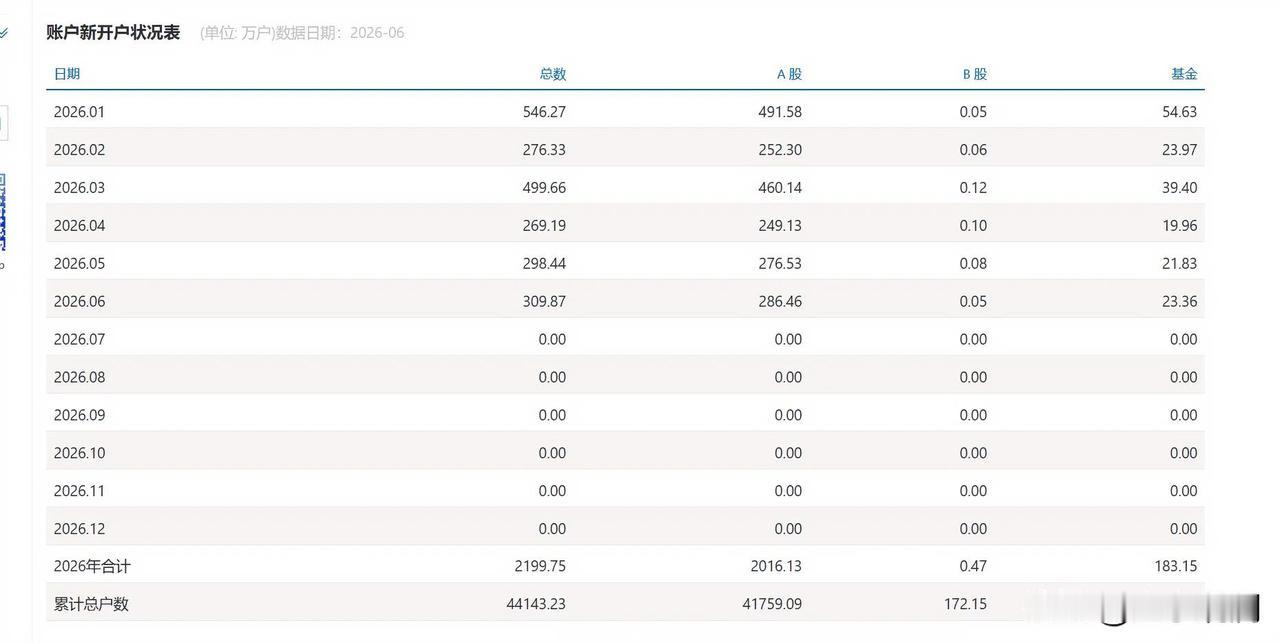Click the 总数 column header
The width and height of the screenshot is (1280, 643).
click(553, 74)
